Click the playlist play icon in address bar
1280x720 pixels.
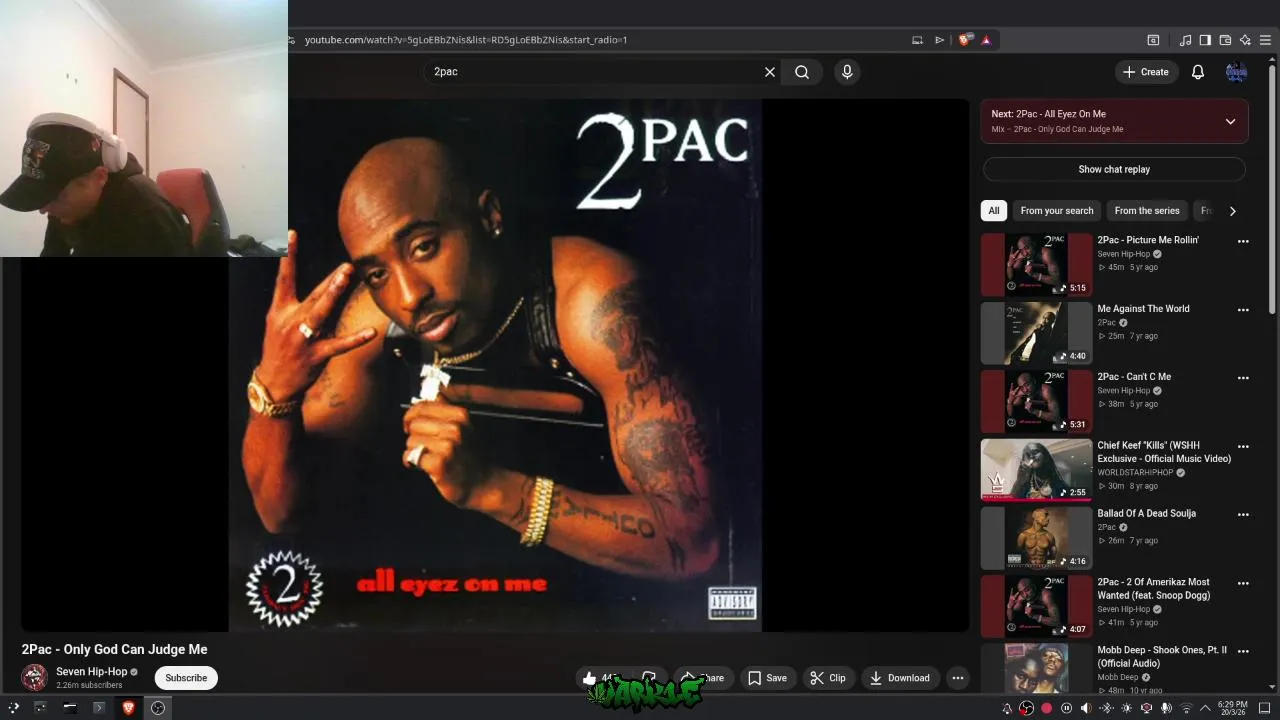939,40
